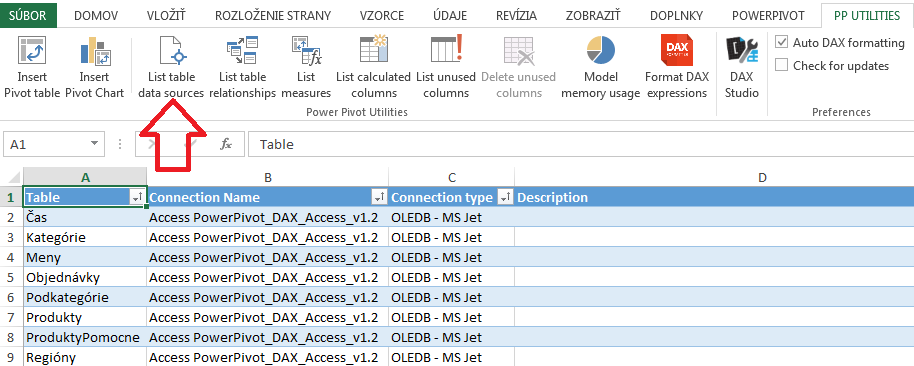Select the cell containing Kategórie
Viewport: 914px width, 366px height.
(x=85, y=237)
